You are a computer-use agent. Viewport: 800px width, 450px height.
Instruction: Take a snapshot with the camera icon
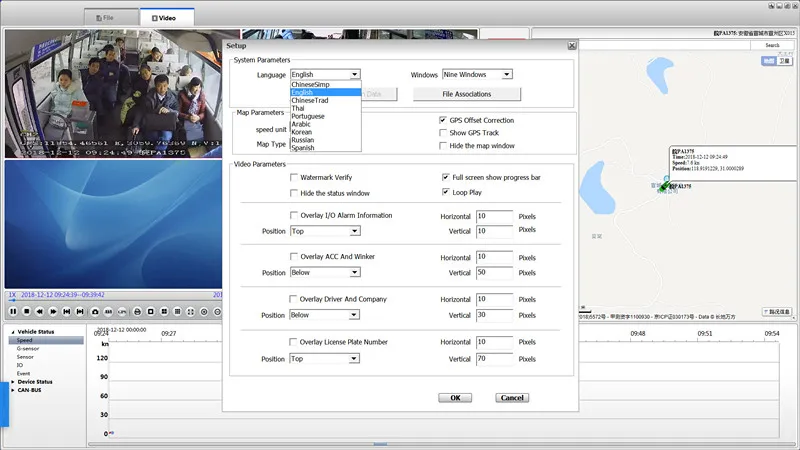[95, 312]
